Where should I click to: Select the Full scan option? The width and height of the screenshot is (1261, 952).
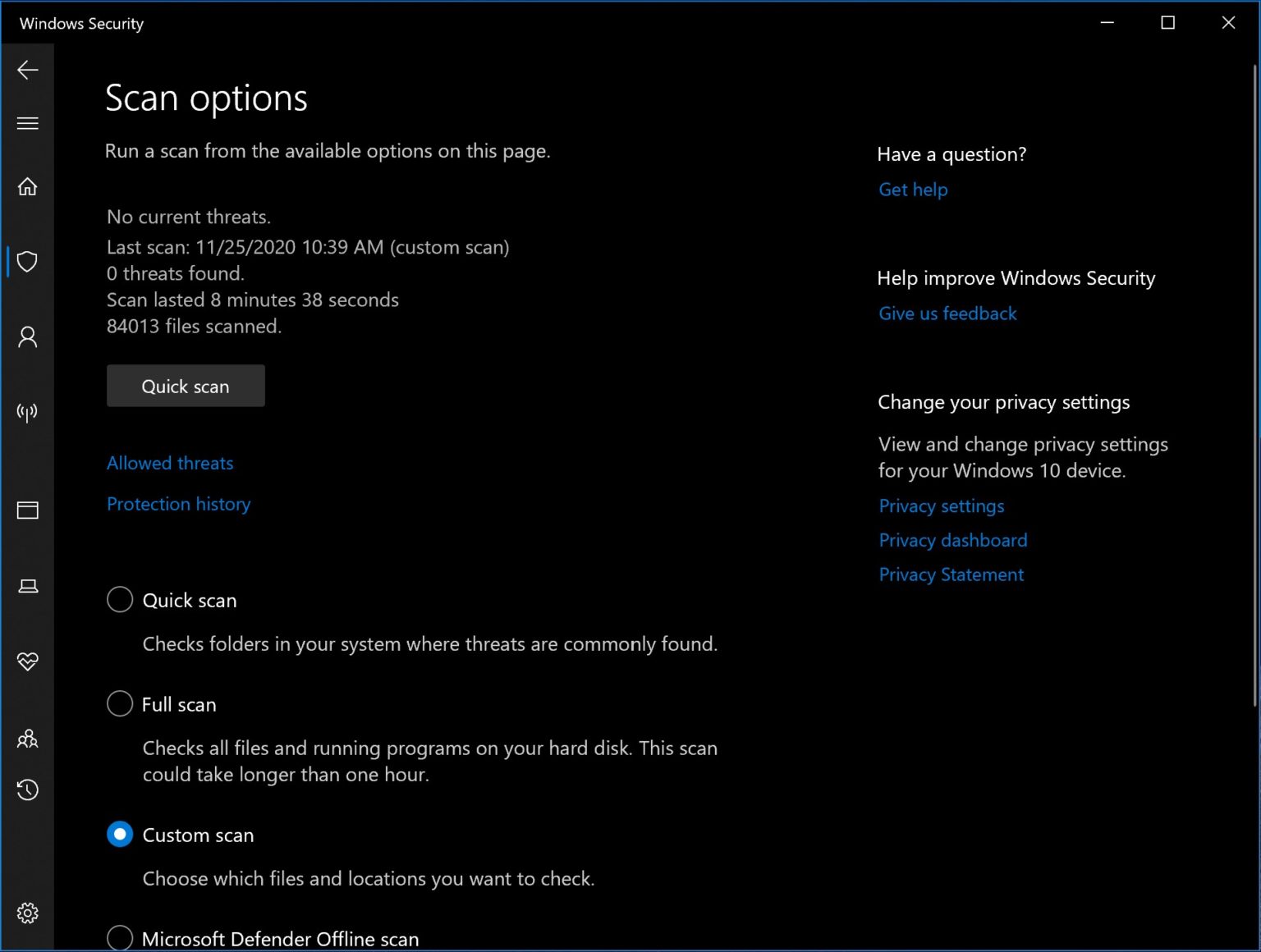(x=119, y=703)
